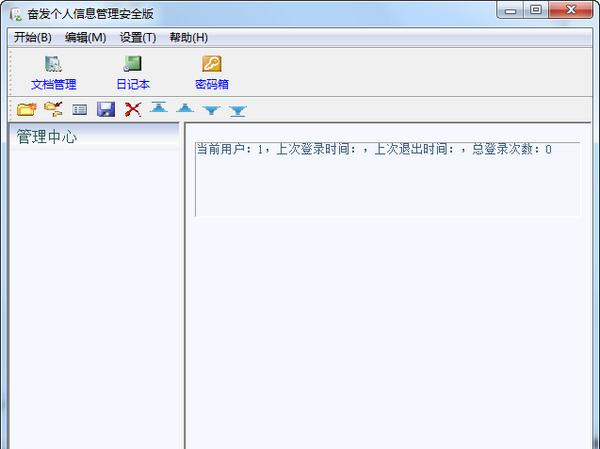This screenshot has height=449, width=600.
Task: Click the application icon in title bar
Action: pyautogui.click(x=16, y=14)
